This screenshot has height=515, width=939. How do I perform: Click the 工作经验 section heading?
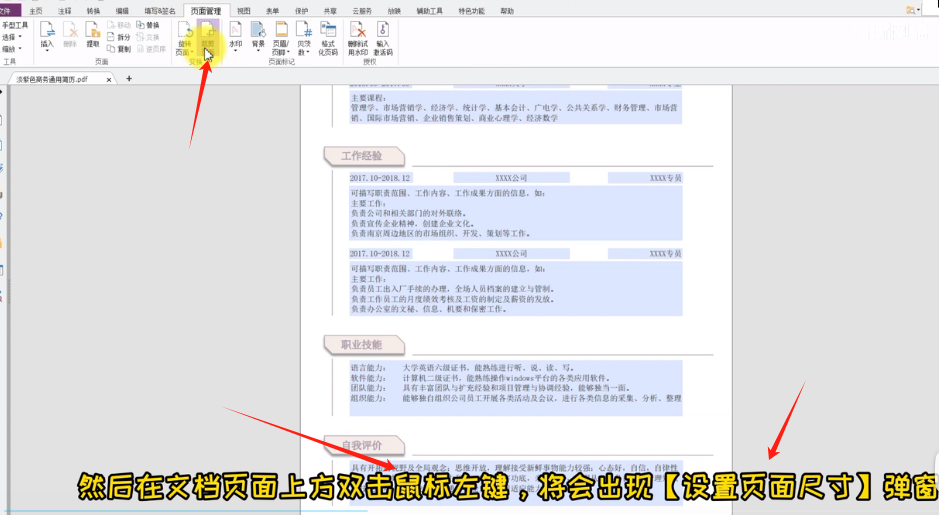[x=364, y=156]
